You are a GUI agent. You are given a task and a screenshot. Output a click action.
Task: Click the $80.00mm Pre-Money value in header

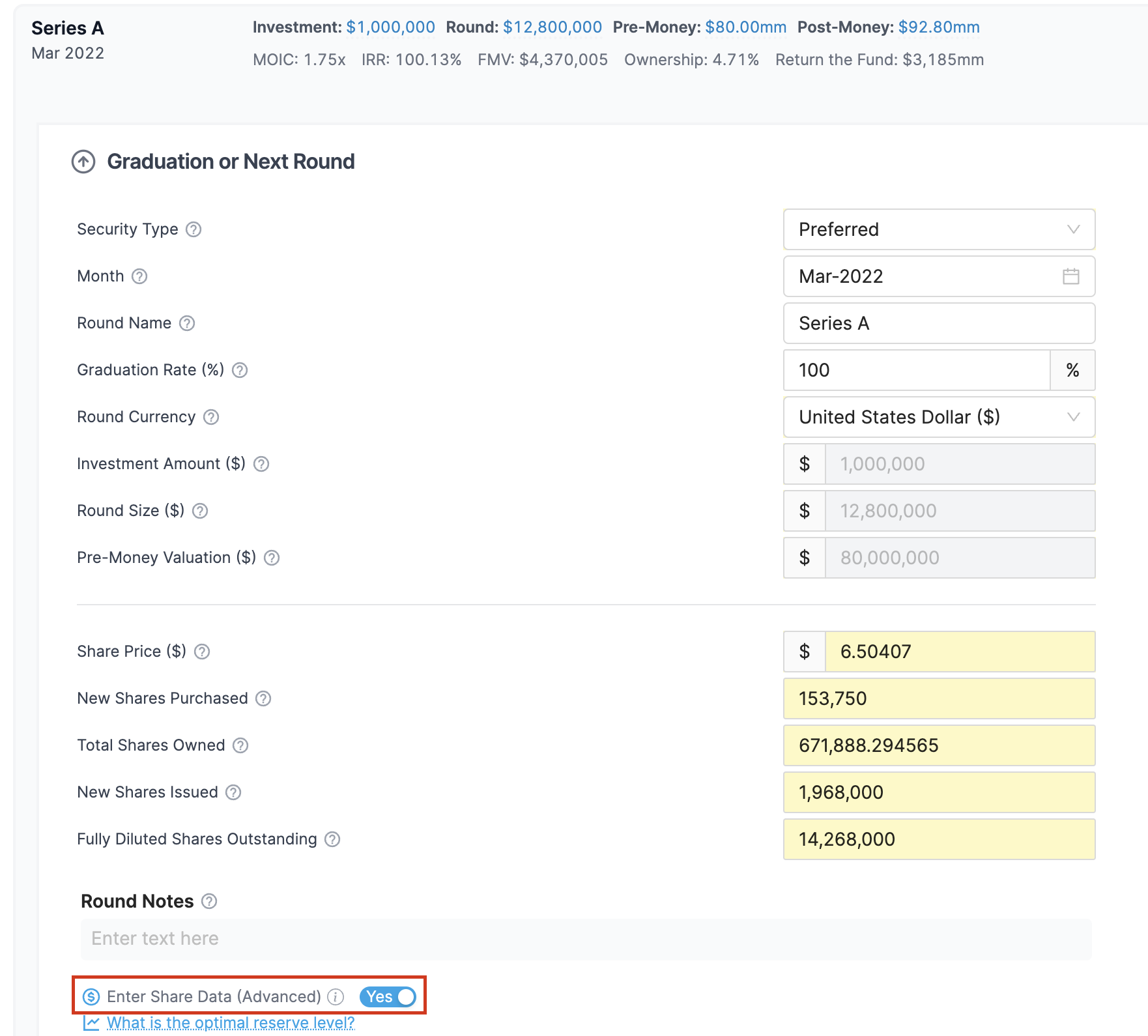[745, 27]
